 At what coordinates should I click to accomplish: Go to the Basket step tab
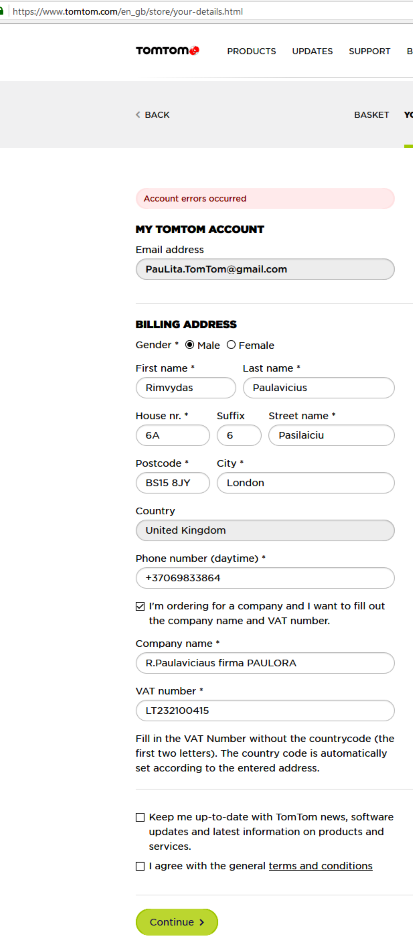372,115
